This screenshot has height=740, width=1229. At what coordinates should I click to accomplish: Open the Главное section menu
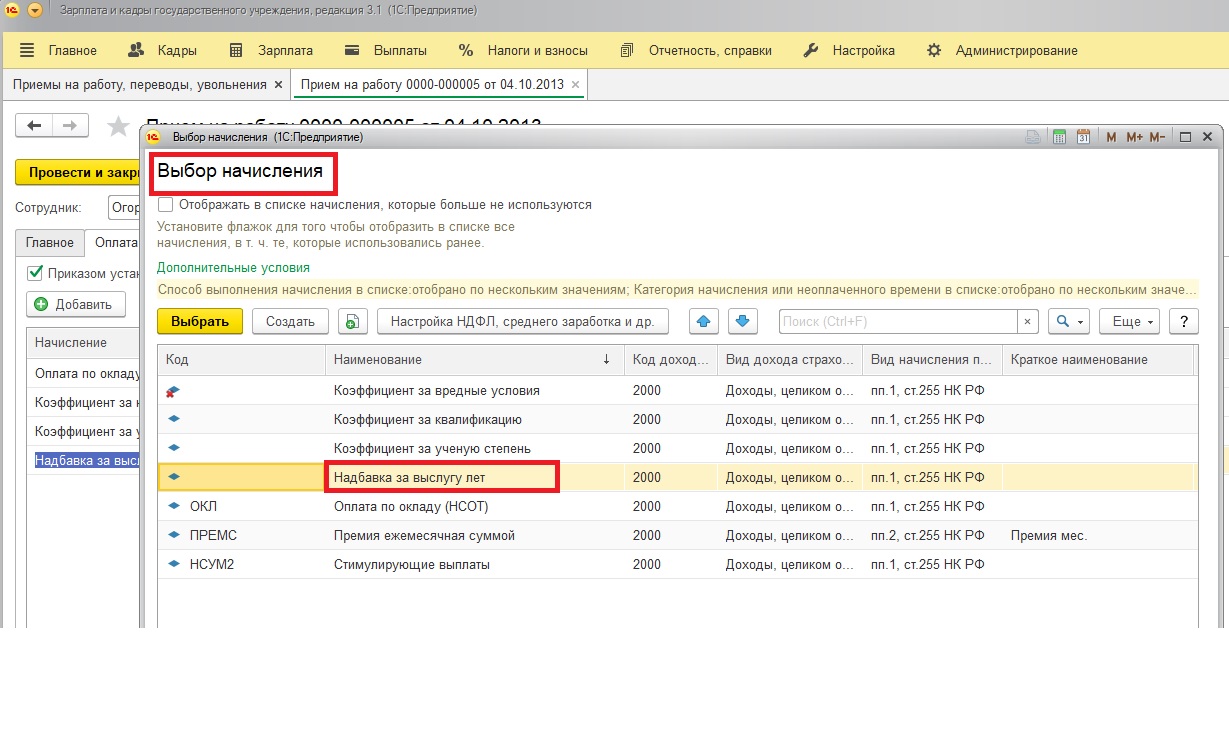59,50
